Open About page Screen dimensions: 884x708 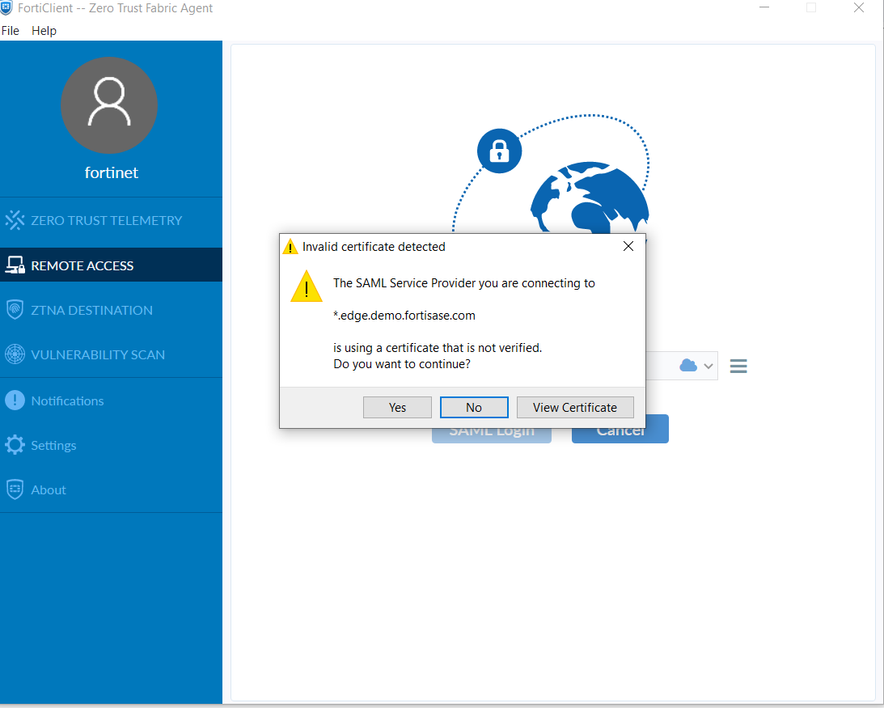click(x=111, y=490)
